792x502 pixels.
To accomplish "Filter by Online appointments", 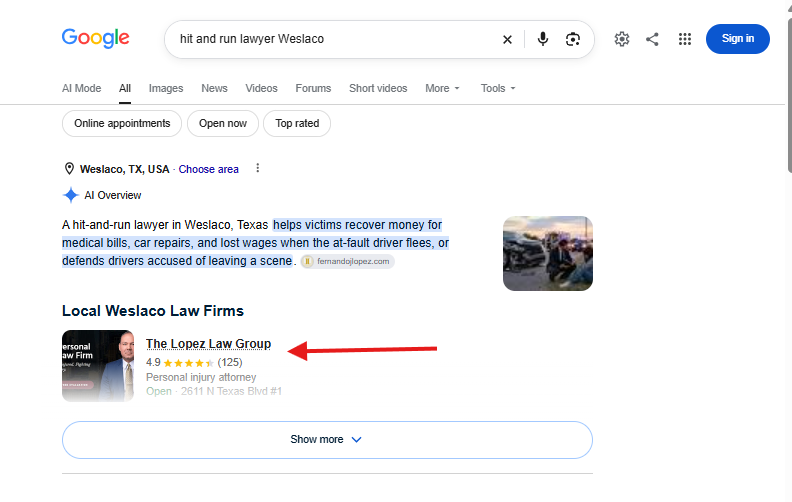I will click(122, 123).
